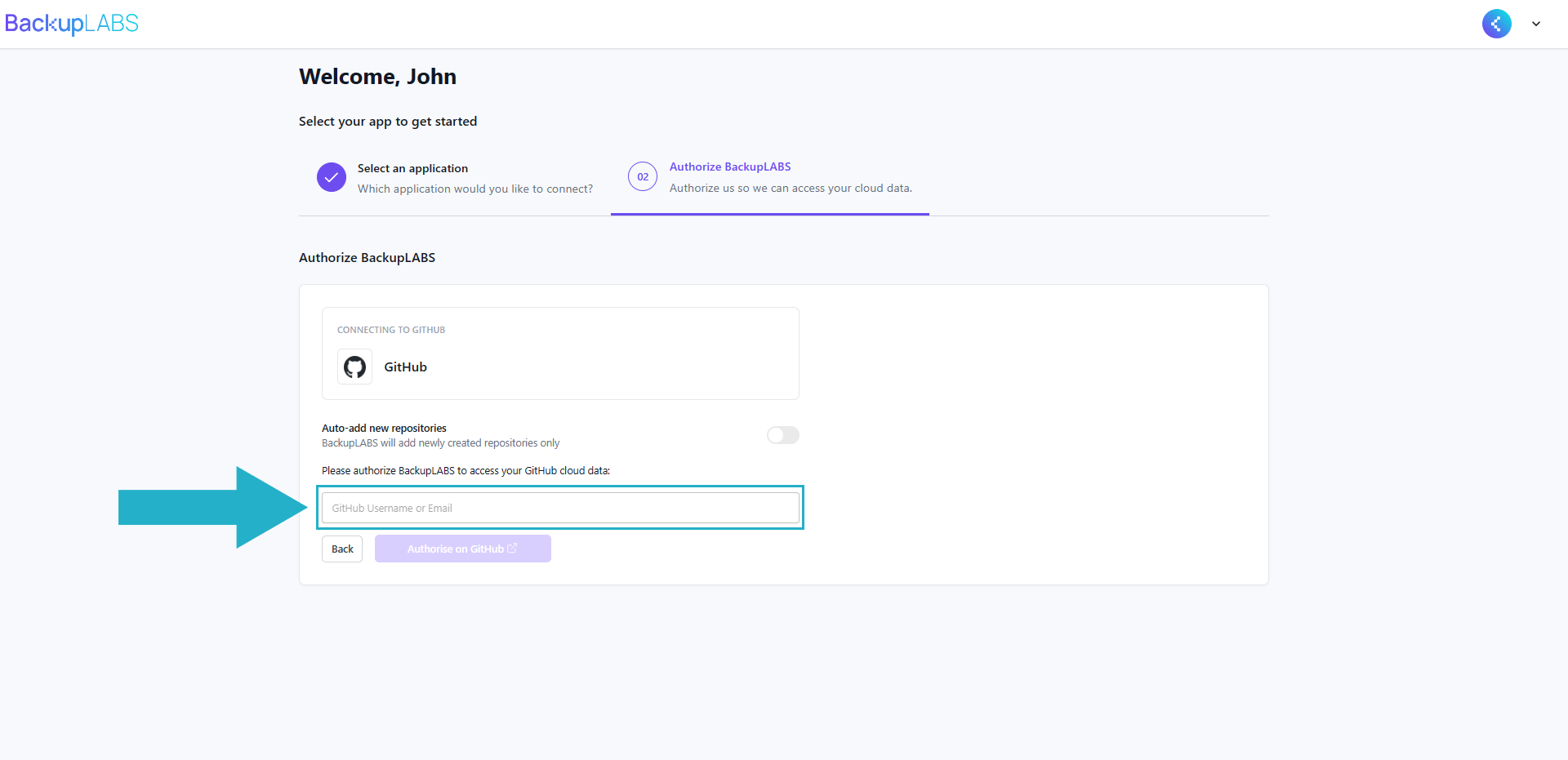Go to the Select an application step

coord(412,168)
